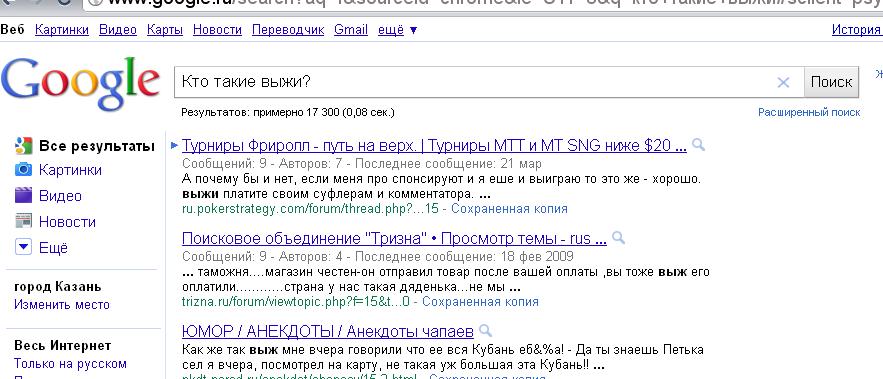Click the Google logo
The height and width of the screenshot is (379, 883).
[80, 84]
